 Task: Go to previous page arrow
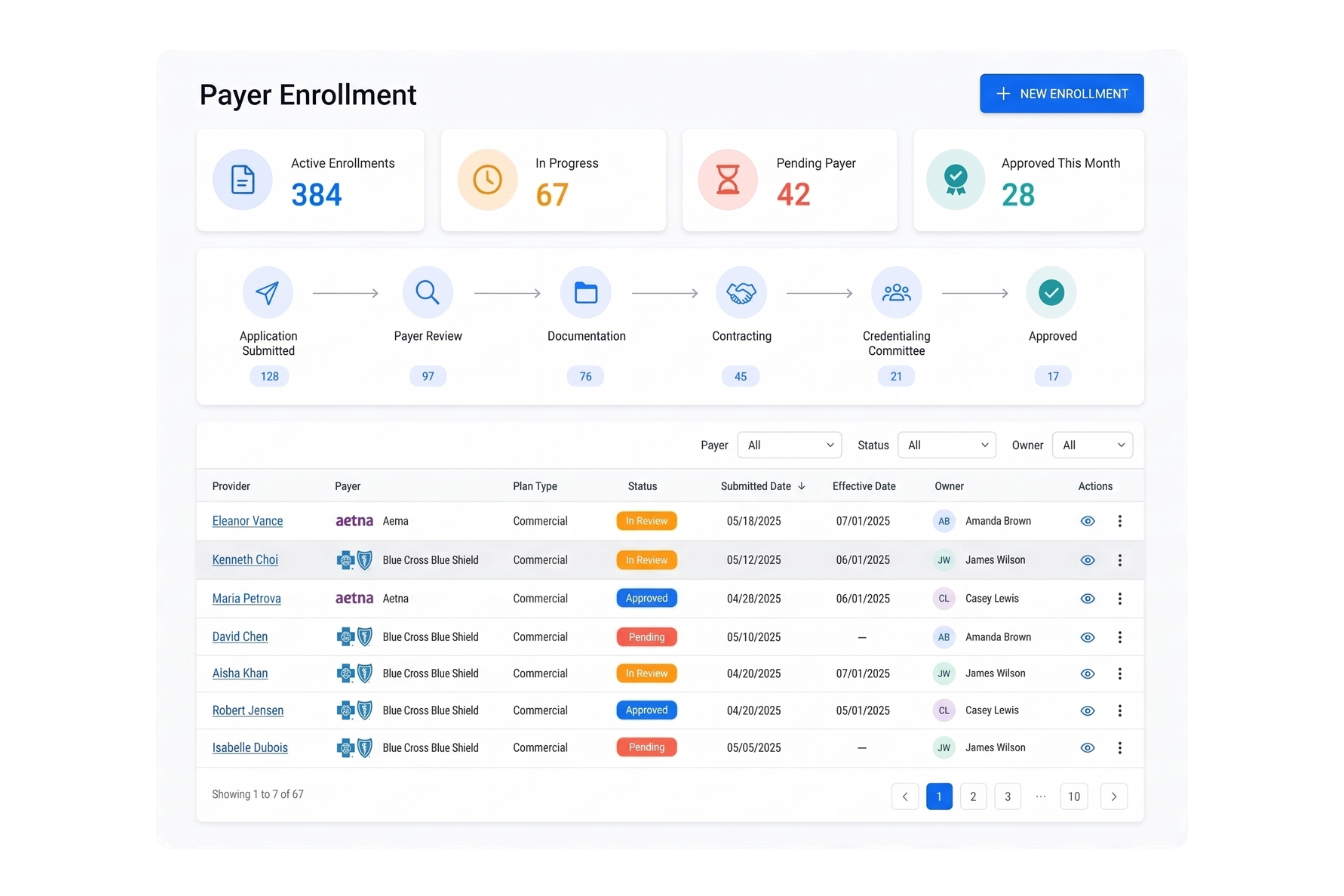pos(905,797)
